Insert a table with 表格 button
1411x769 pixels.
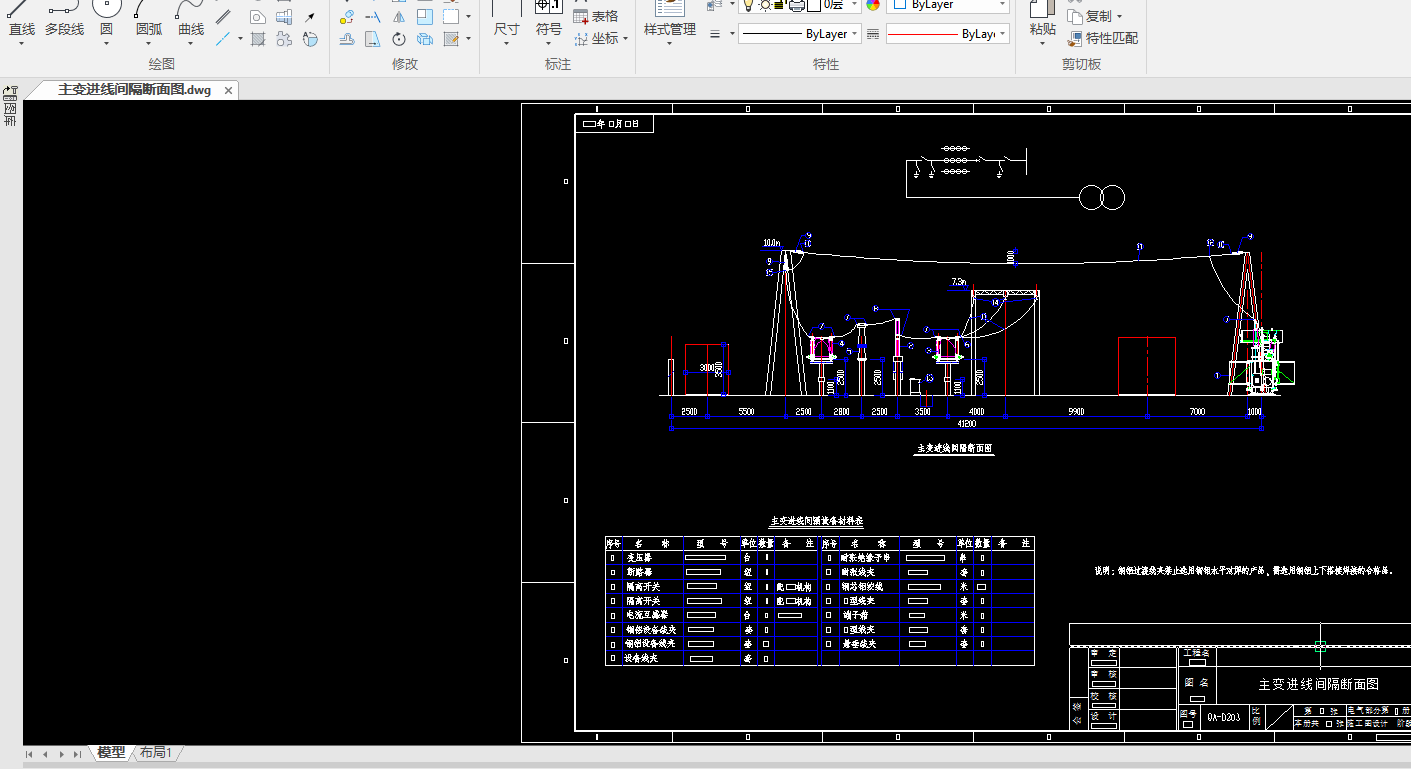click(596, 16)
